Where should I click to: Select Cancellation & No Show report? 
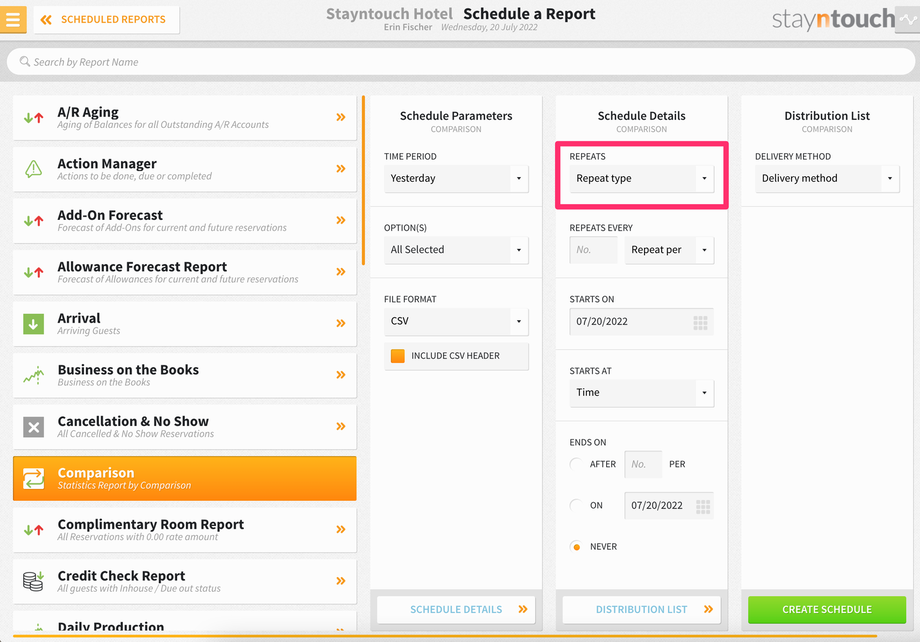click(184, 427)
